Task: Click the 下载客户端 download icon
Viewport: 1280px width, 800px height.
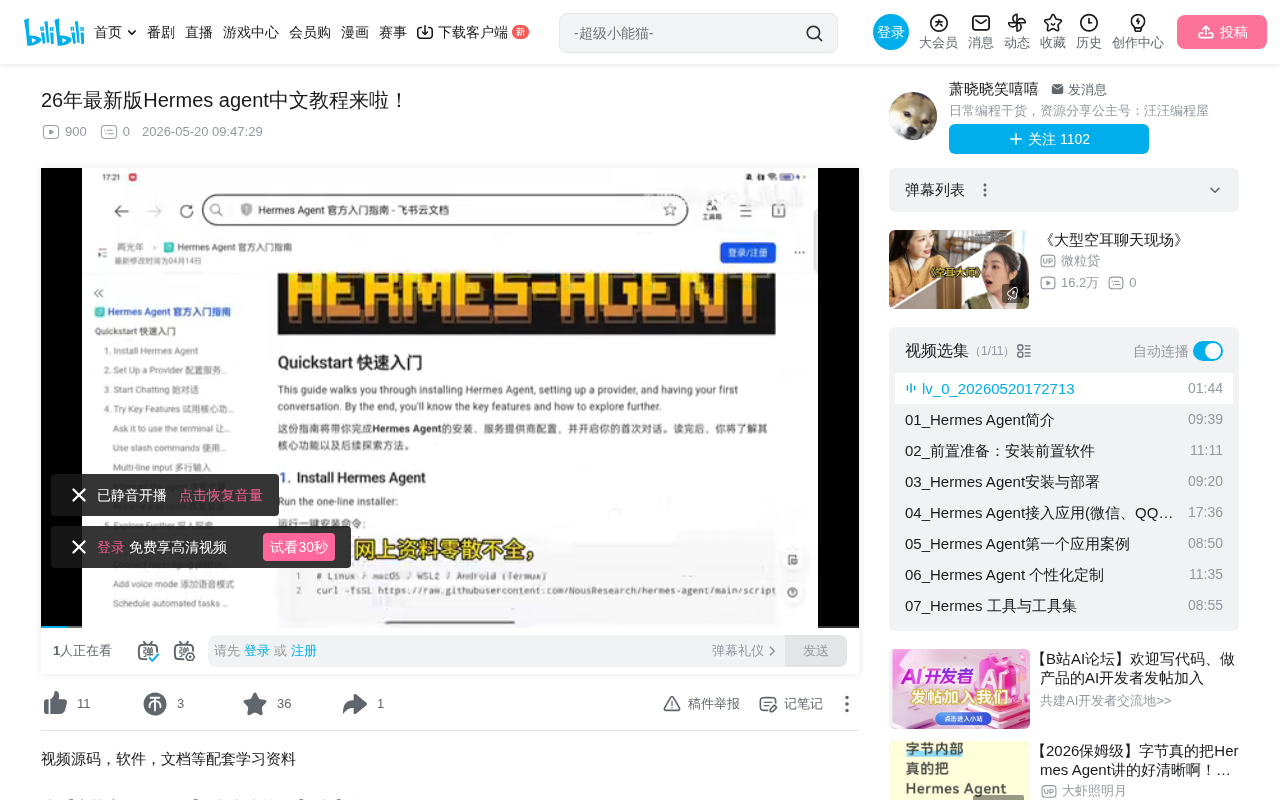Action: [425, 32]
